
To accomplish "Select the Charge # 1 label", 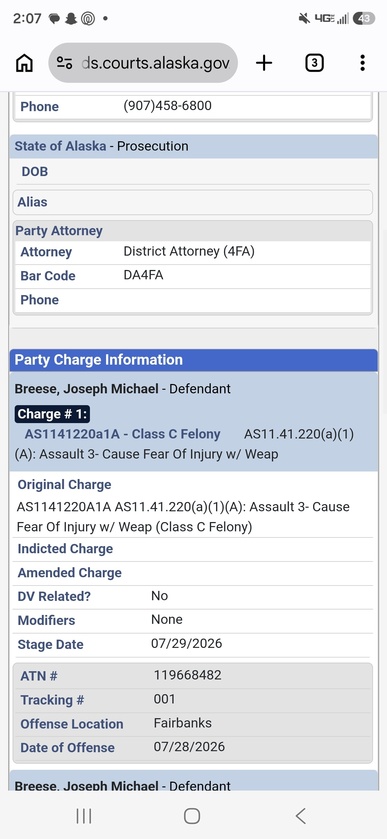I will [x=52, y=414].
